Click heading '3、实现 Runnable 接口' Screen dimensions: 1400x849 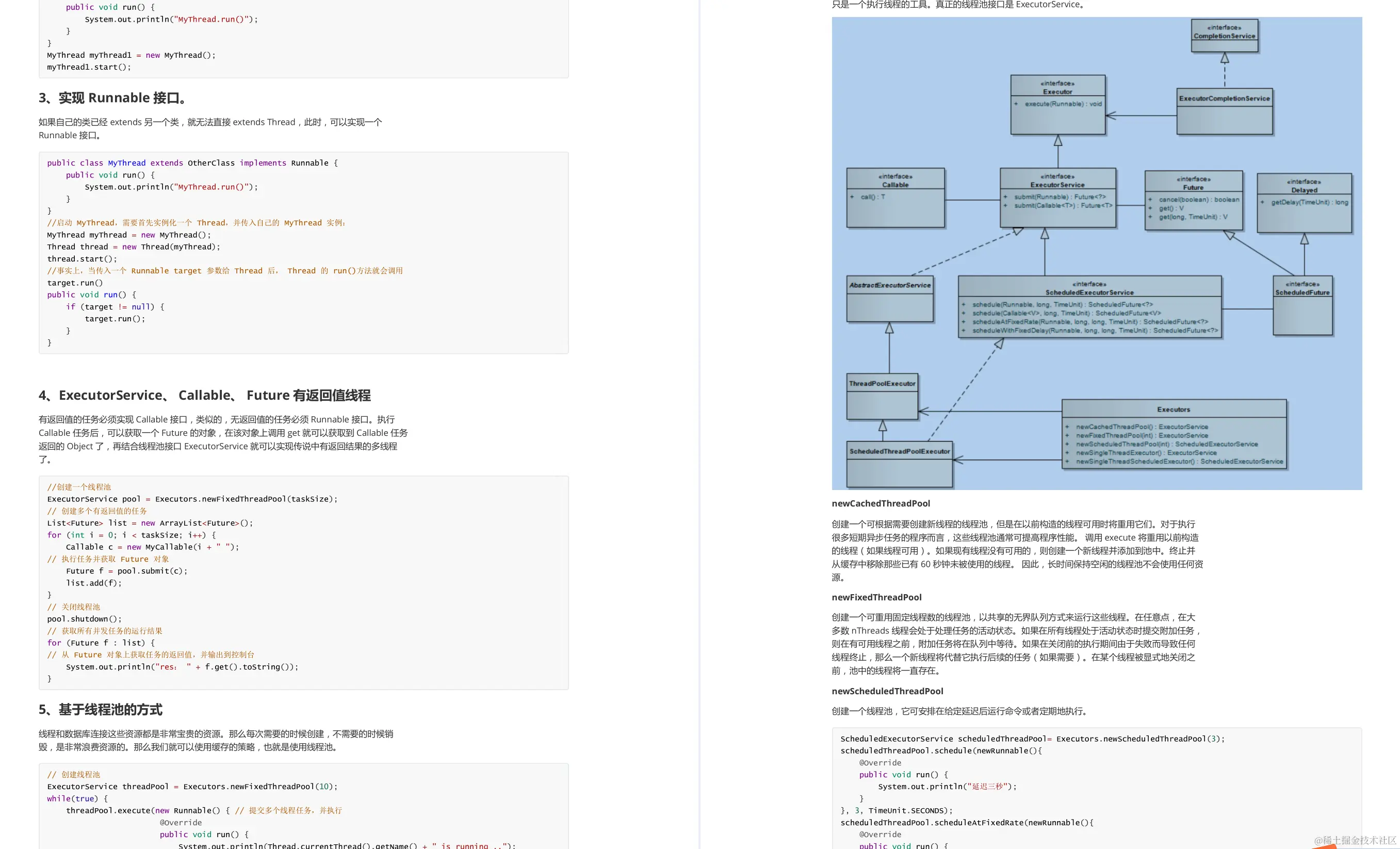pos(112,97)
